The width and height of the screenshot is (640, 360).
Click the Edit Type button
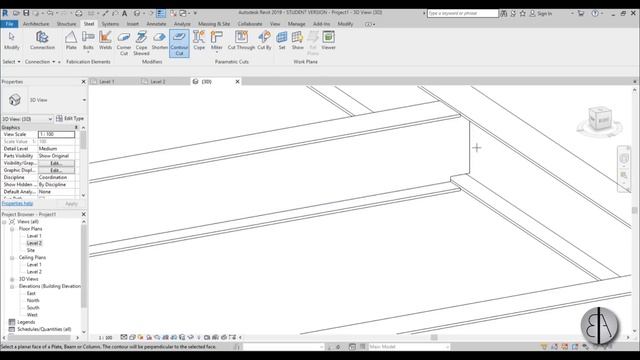[x=70, y=118]
